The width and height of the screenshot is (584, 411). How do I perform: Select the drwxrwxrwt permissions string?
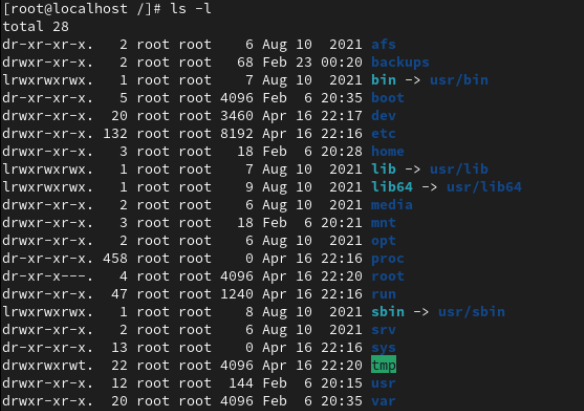pyautogui.click(x=47, y=365)
